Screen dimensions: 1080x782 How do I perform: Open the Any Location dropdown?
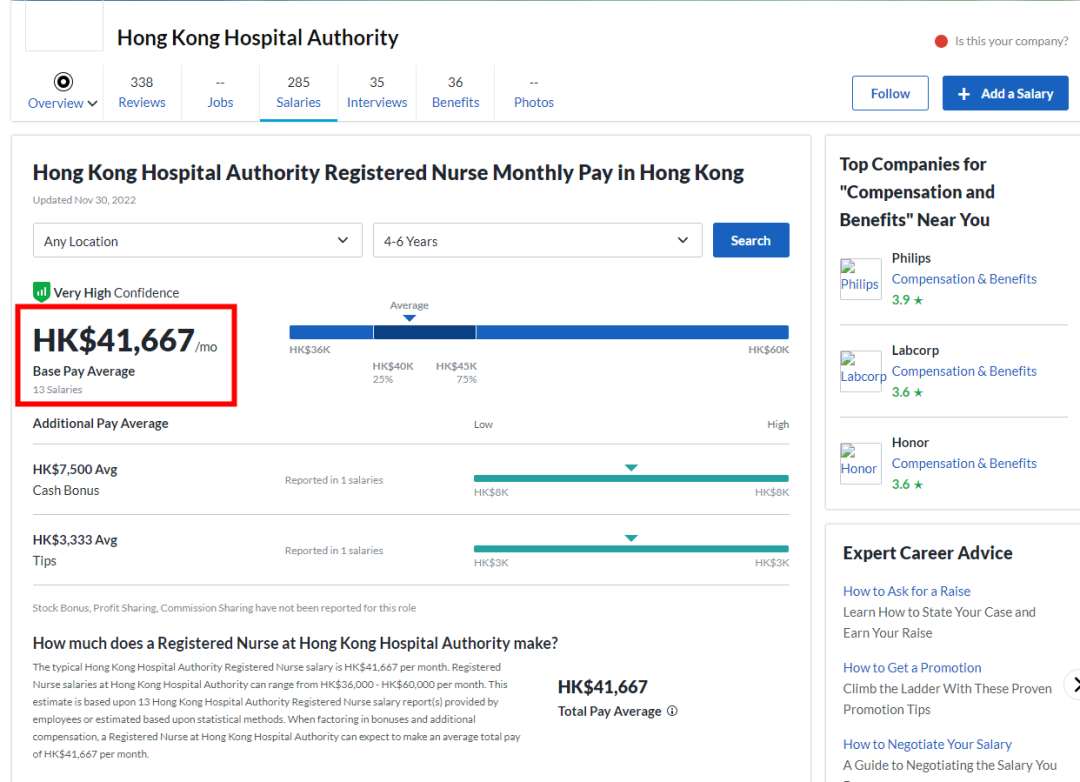point(198,240)
